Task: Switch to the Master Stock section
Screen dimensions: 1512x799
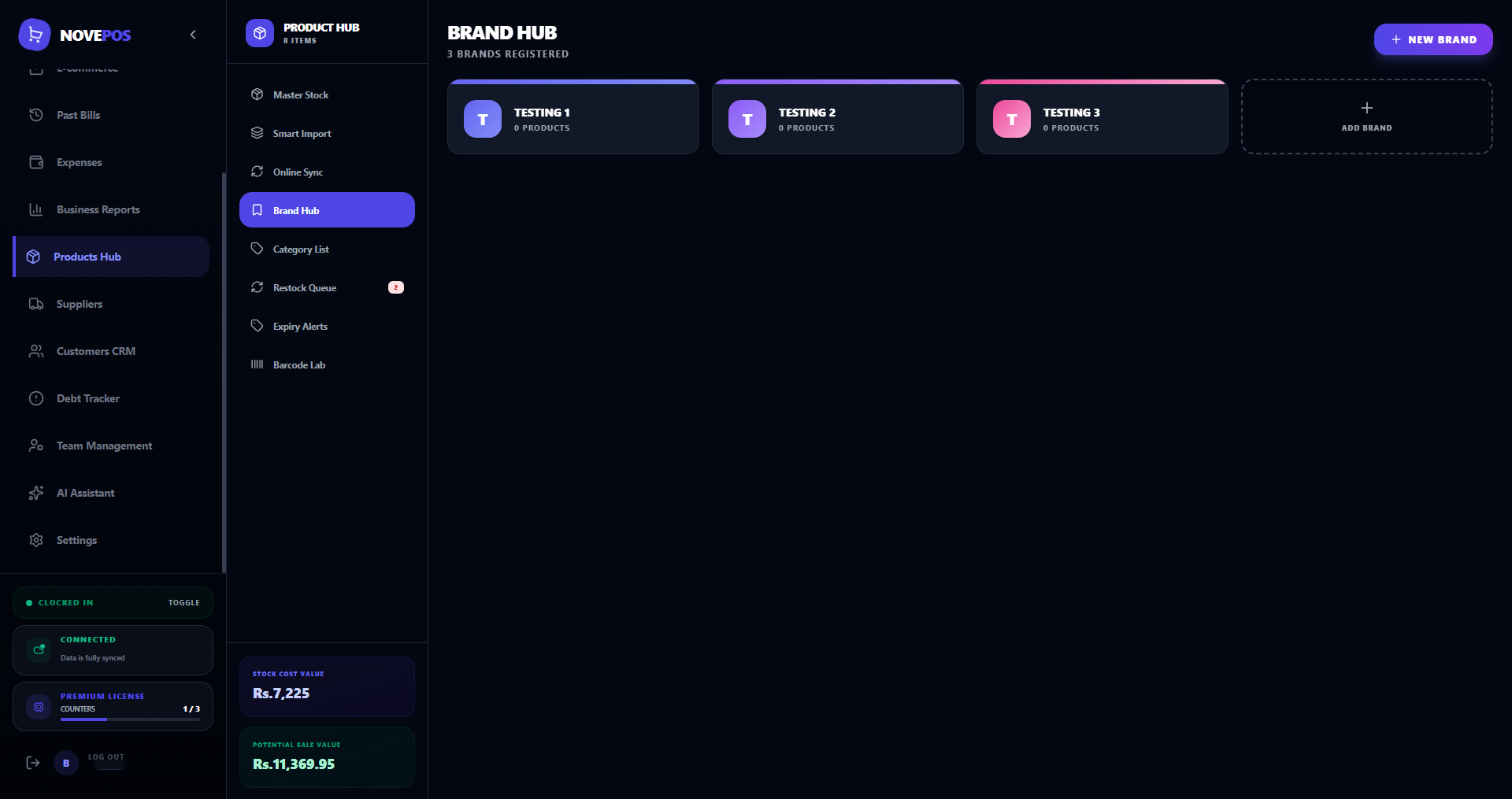Action: click(327, 94)
